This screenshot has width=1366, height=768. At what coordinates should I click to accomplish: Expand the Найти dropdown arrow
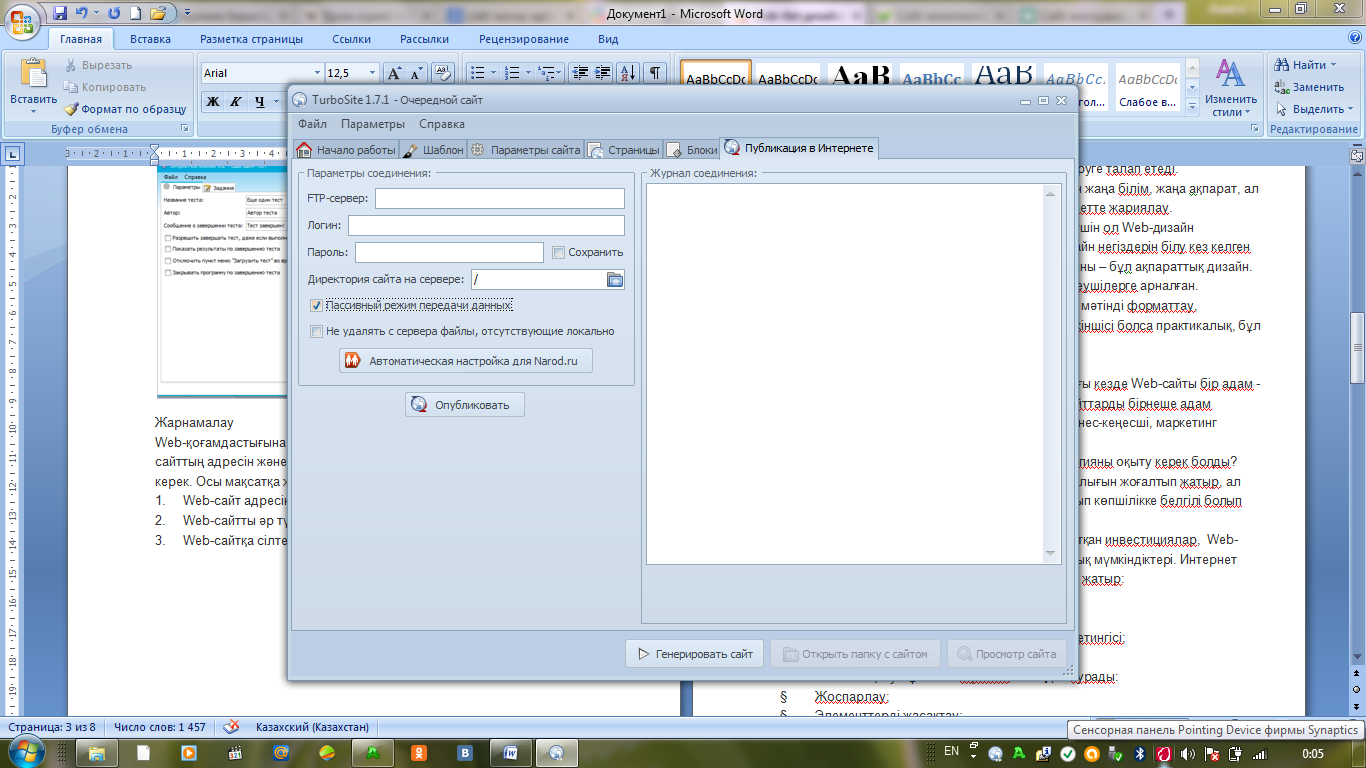click(x=1334, y=65)
